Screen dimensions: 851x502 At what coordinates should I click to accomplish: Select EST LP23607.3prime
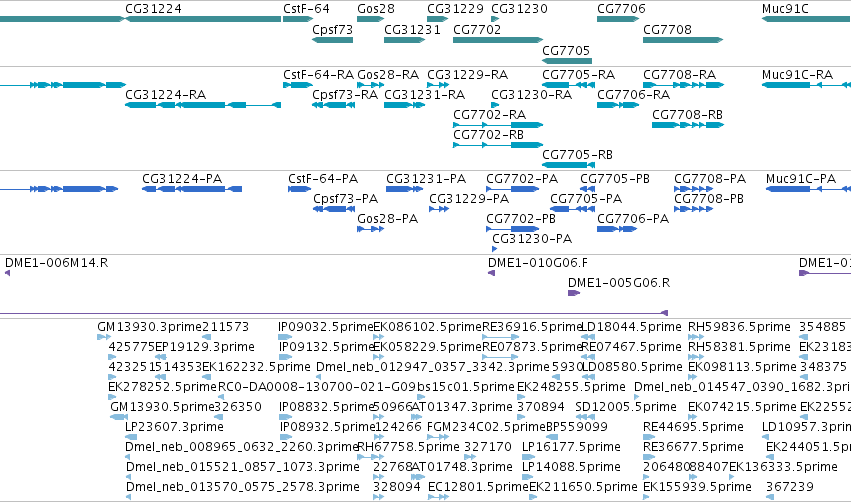tap(174, 427)
